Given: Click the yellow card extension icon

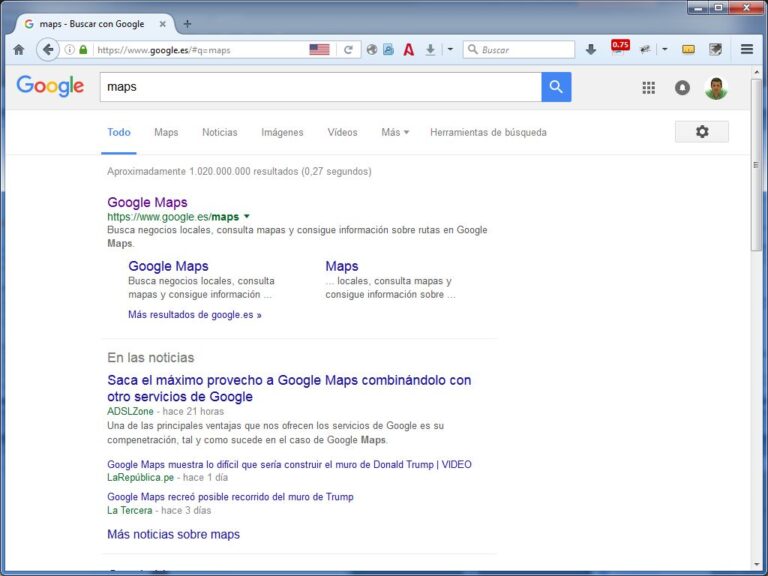Looking at the screenshot, I should [688, 49].
